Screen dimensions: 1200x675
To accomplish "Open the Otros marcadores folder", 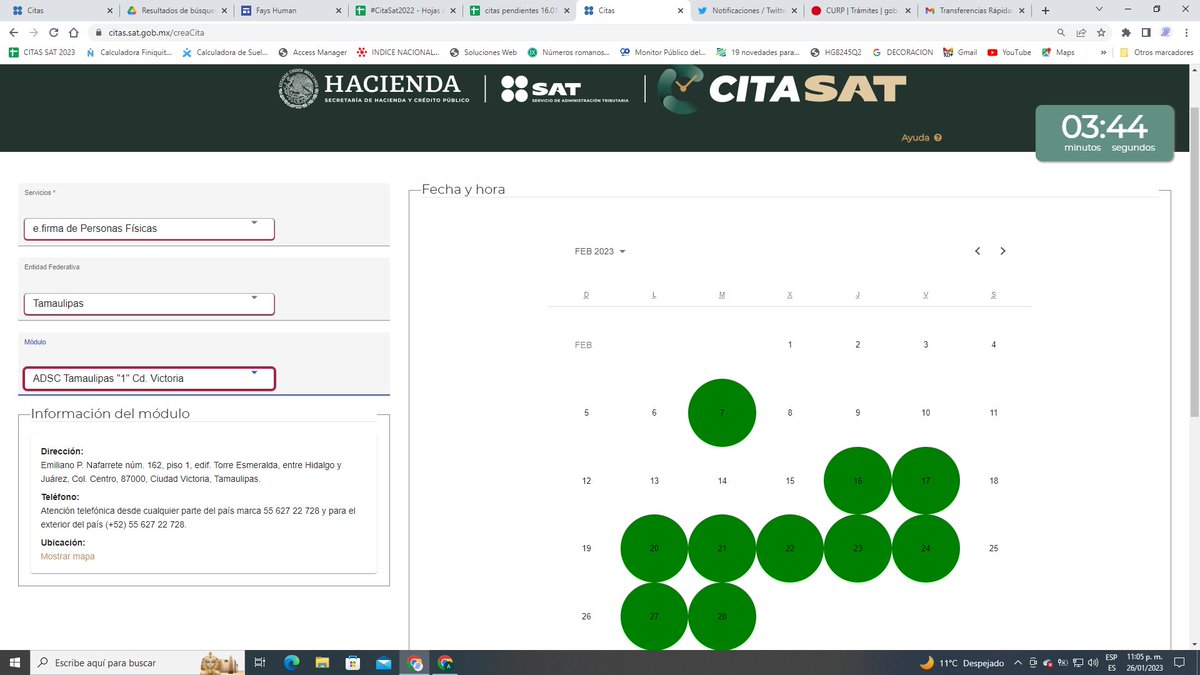I will click(x=1156, y=52).
